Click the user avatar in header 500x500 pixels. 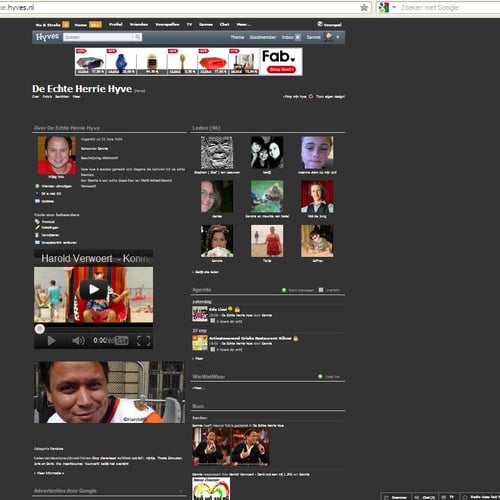(329, 37)
